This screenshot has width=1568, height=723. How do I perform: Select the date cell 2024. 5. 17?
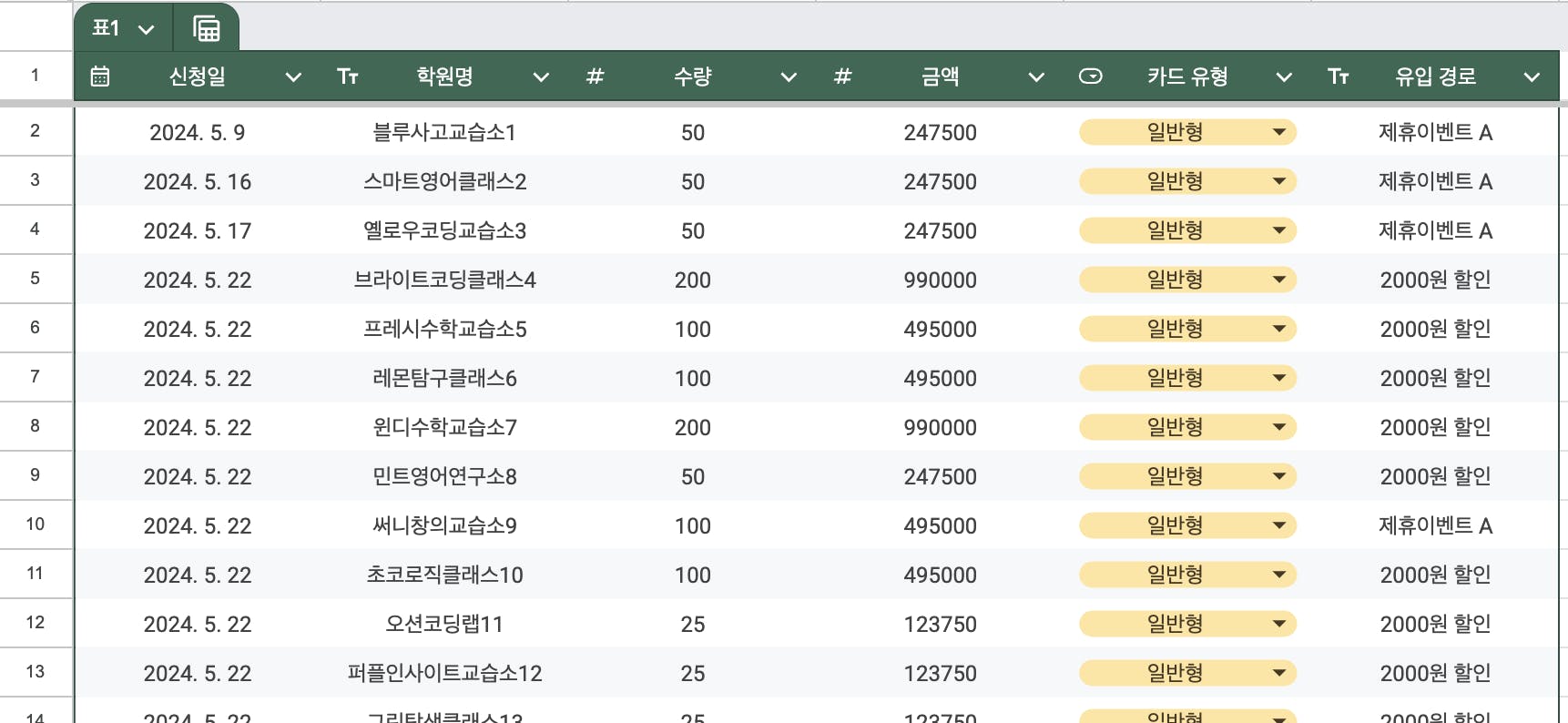pos(198,231)
